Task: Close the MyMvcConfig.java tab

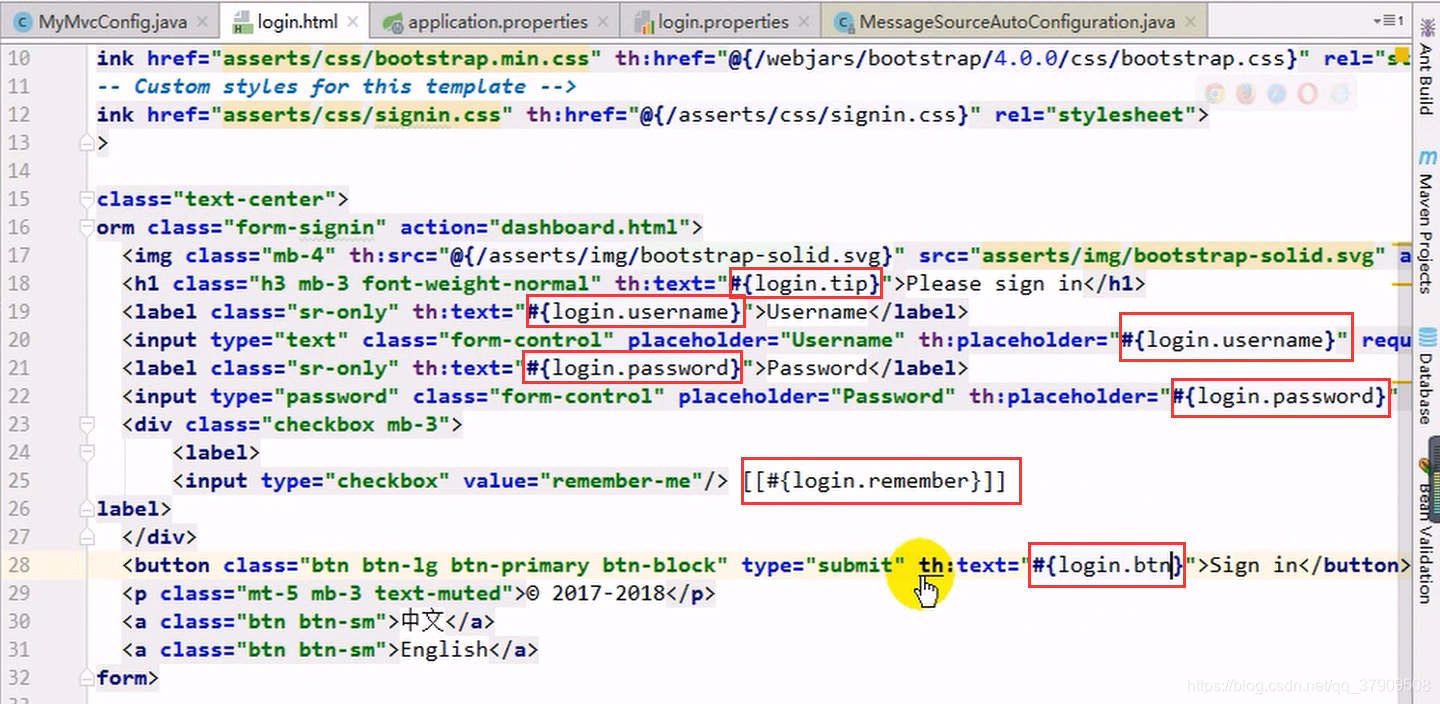Action: (x=203, y=22)
